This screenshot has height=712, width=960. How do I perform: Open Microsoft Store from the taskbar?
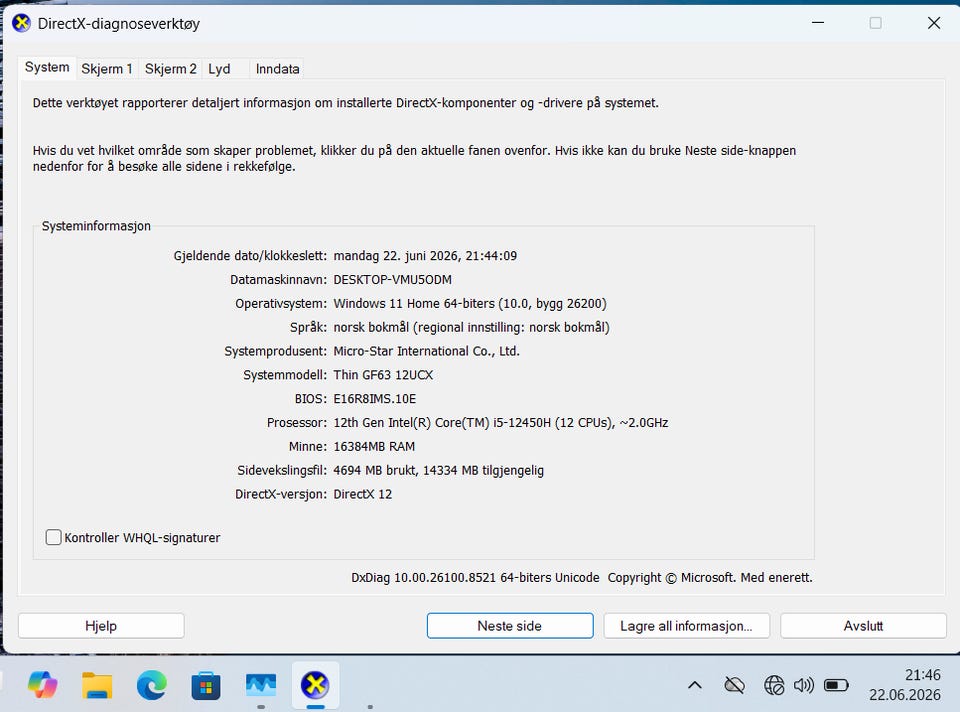[206, 686]
